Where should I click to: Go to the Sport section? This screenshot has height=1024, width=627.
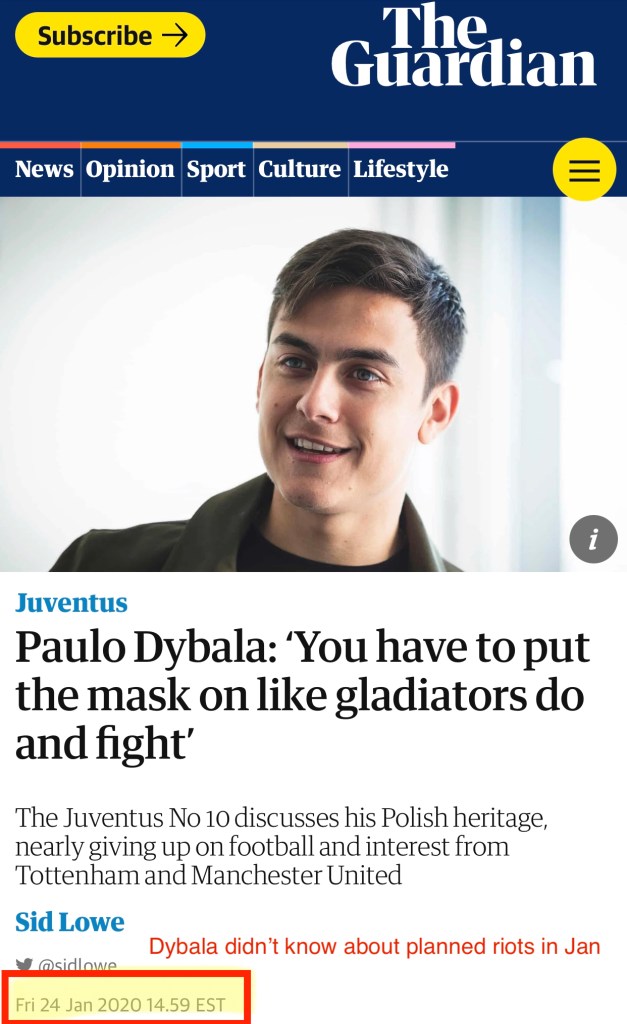(216, 169)
